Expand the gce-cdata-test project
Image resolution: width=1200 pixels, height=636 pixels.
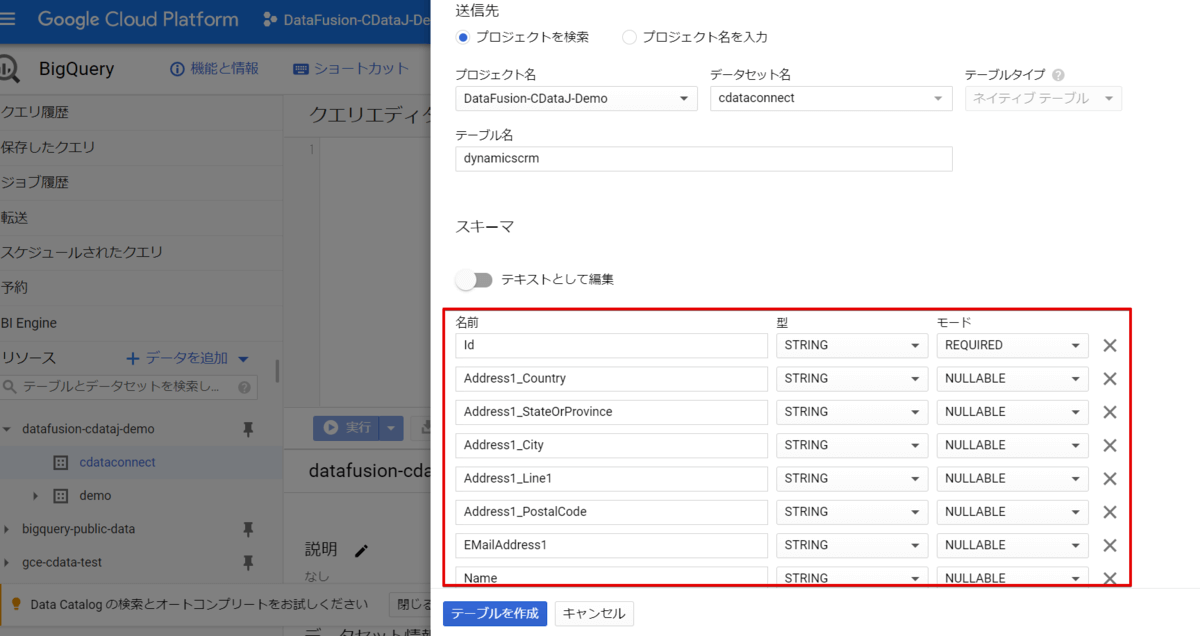coord(8,563)
